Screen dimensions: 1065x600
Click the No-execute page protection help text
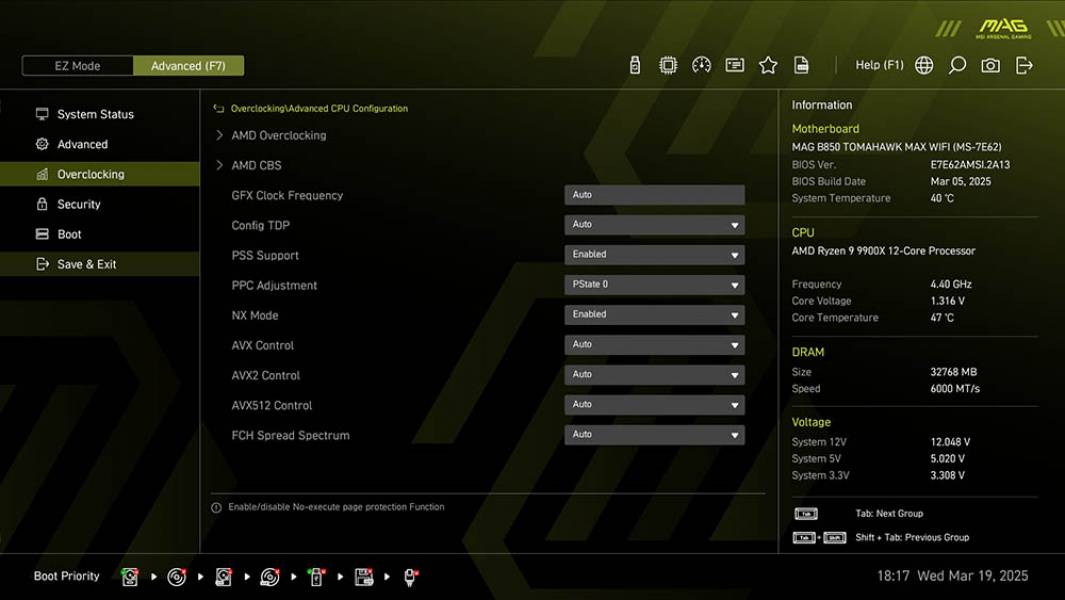336,507
